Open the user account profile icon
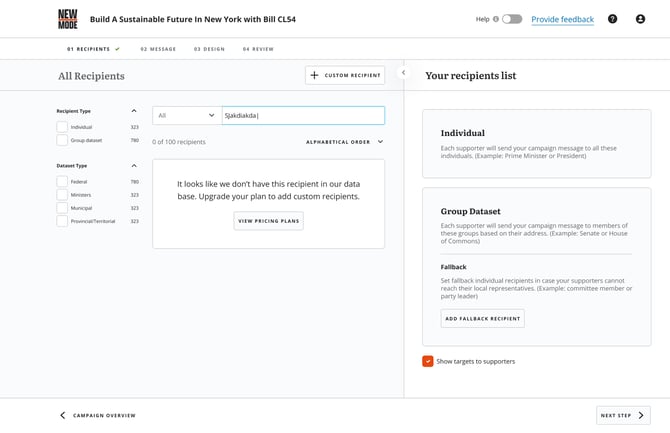The width and height of the screenshot is (670, 433). click(x=640, y=19)
